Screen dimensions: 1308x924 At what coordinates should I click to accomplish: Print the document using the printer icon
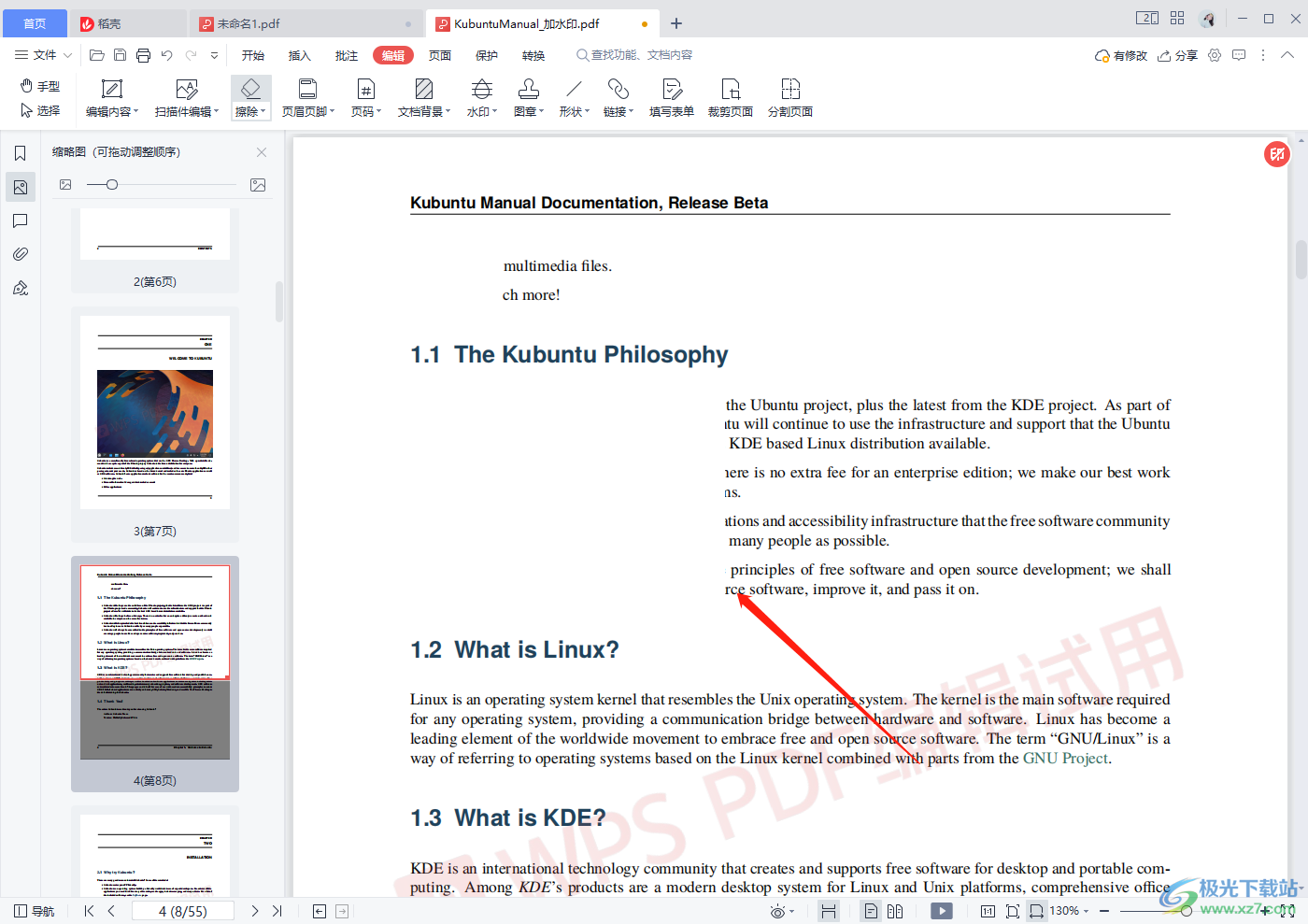(x=143, y=55)
